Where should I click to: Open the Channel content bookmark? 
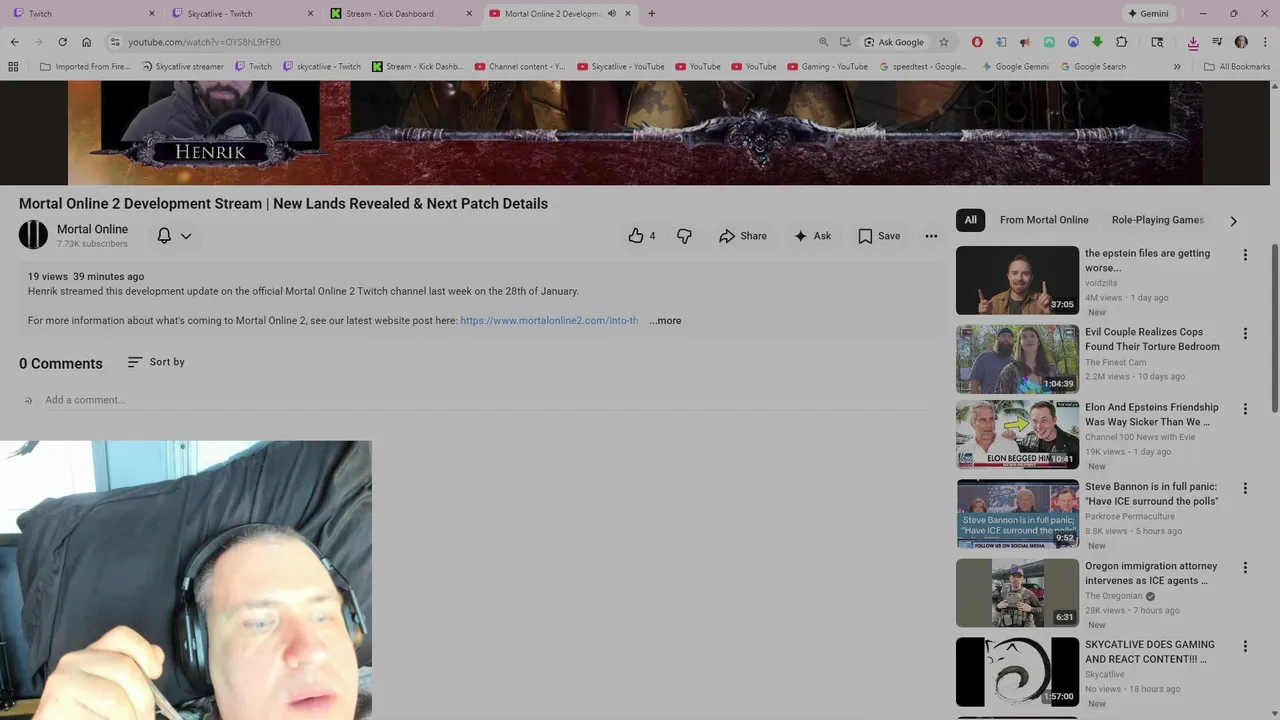coord(520,67)
